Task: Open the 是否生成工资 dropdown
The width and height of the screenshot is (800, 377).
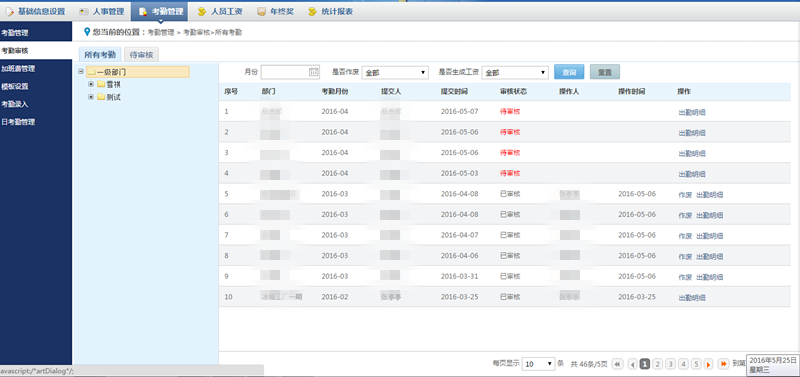Action: (515, 72)
